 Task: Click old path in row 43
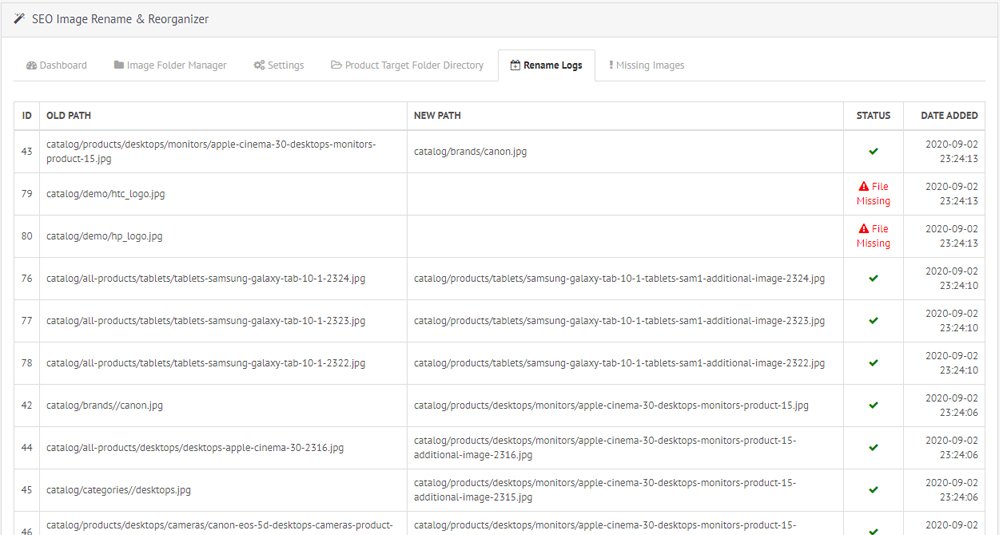tap(210, 151)
